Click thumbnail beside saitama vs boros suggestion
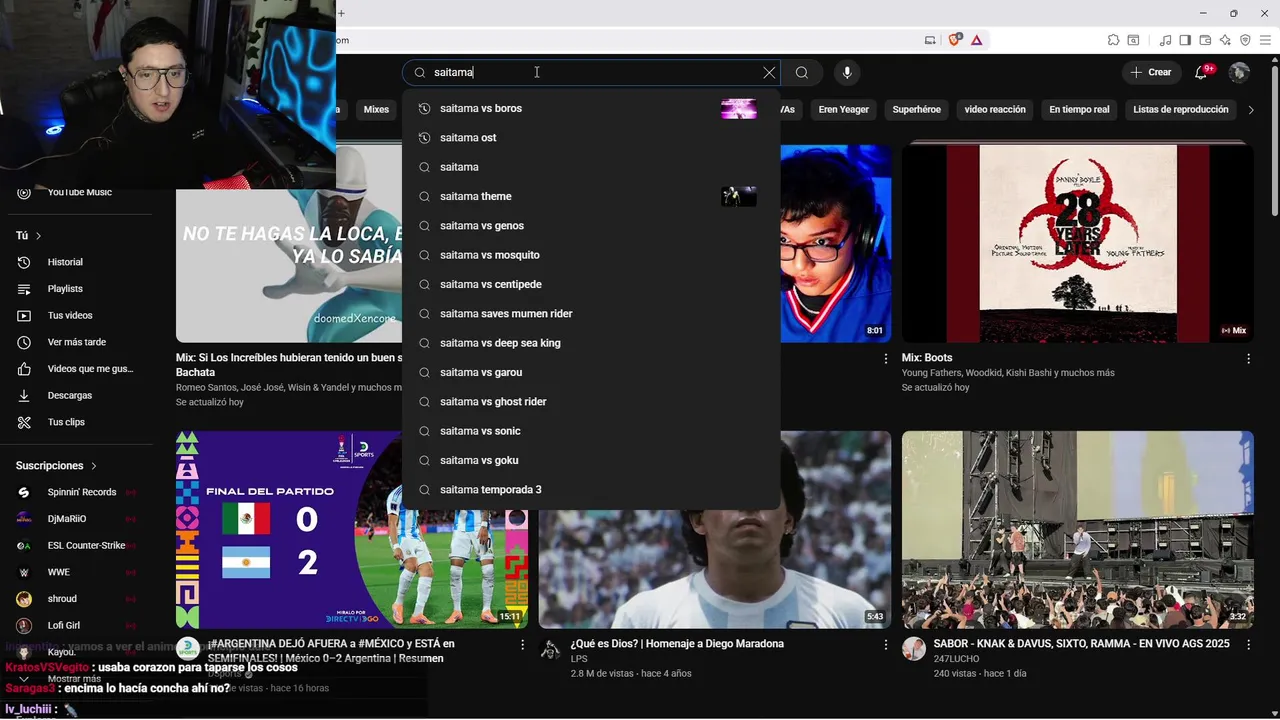Screen dimensions: 1280x720 739,109
